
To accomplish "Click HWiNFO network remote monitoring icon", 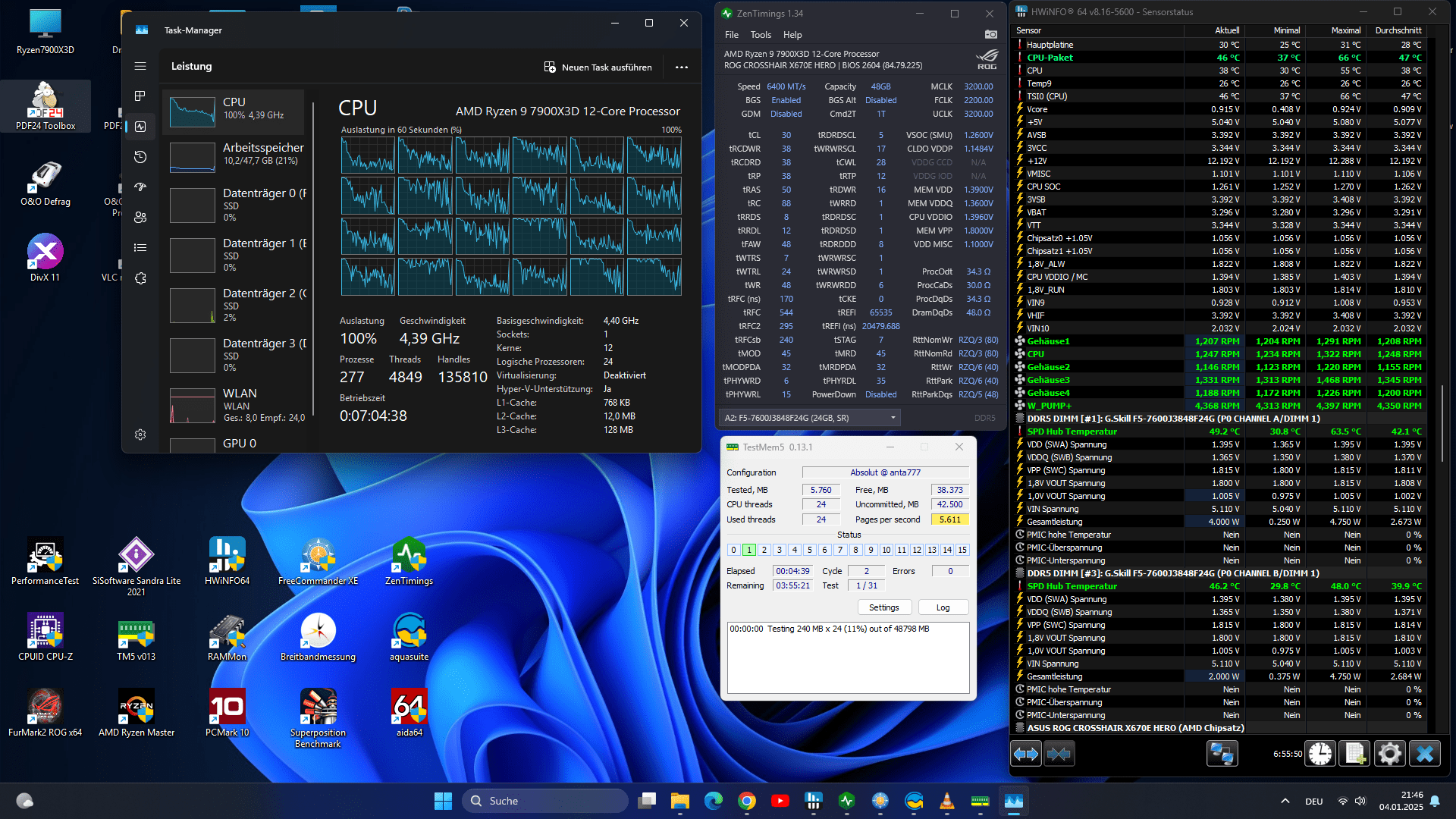I will tap(1222, 754).
